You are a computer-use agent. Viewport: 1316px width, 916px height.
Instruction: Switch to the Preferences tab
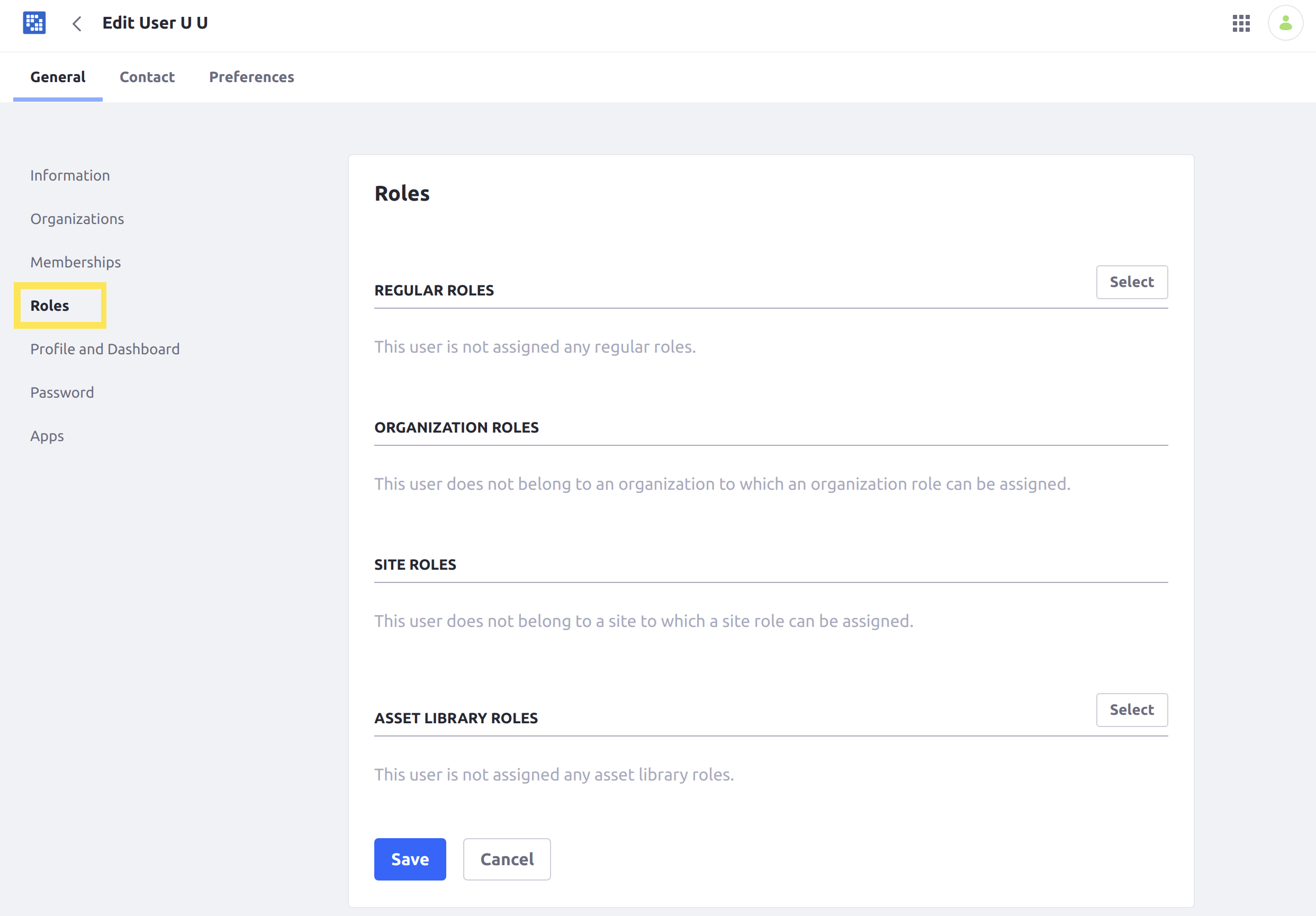[x=252, y=76]
